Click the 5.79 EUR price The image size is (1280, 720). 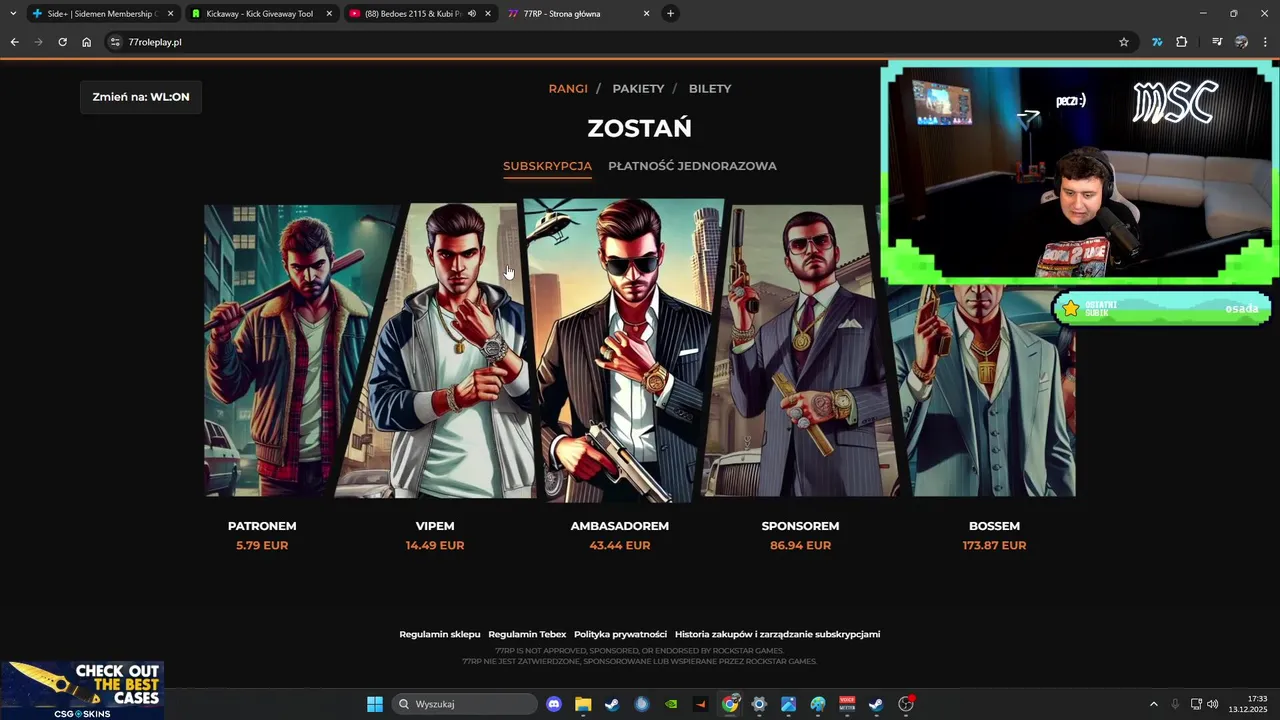(x=262, y=546)
